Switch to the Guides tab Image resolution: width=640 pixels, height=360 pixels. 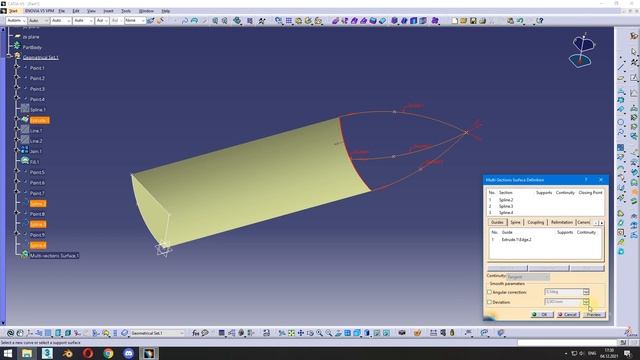[x=497, y=222]
